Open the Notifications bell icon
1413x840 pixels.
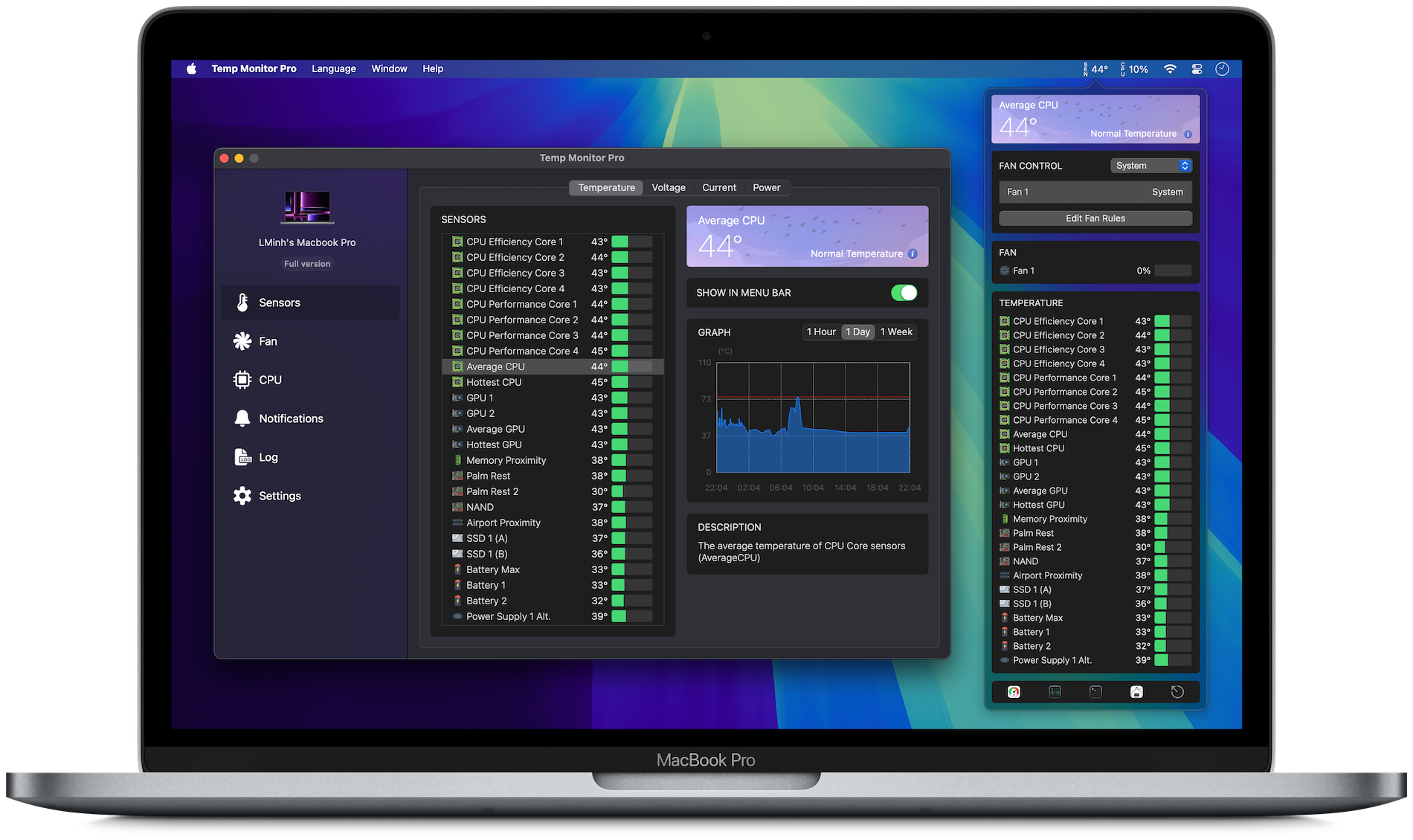coord(242,419)
